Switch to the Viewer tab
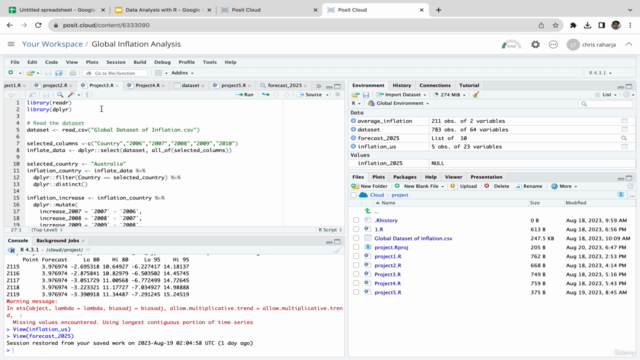Image resolution: width=640 pixels, height=360 pixels. pyautogui.click(x=453, y=177)
